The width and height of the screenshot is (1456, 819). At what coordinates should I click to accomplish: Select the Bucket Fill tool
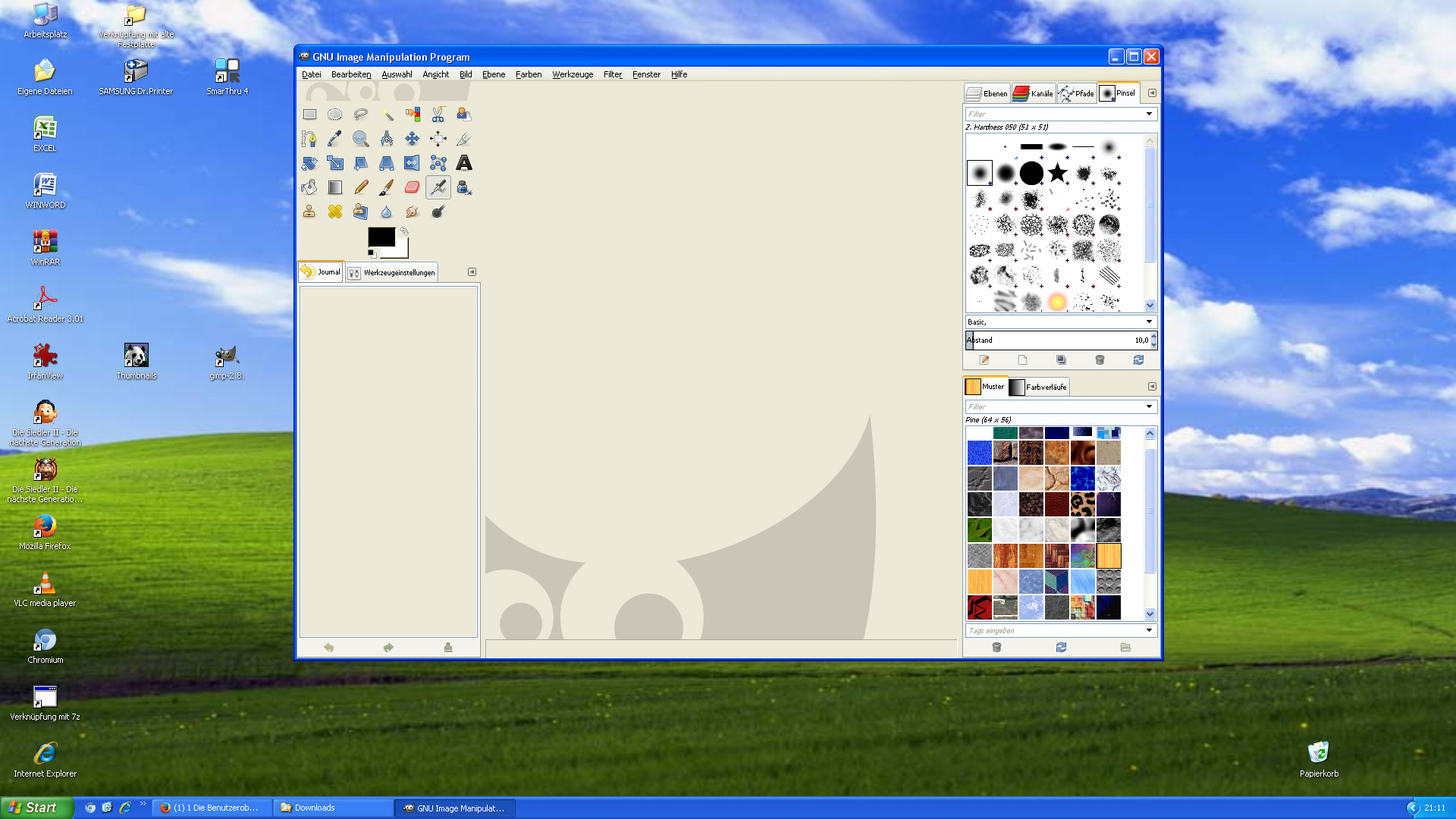(309, 187)
